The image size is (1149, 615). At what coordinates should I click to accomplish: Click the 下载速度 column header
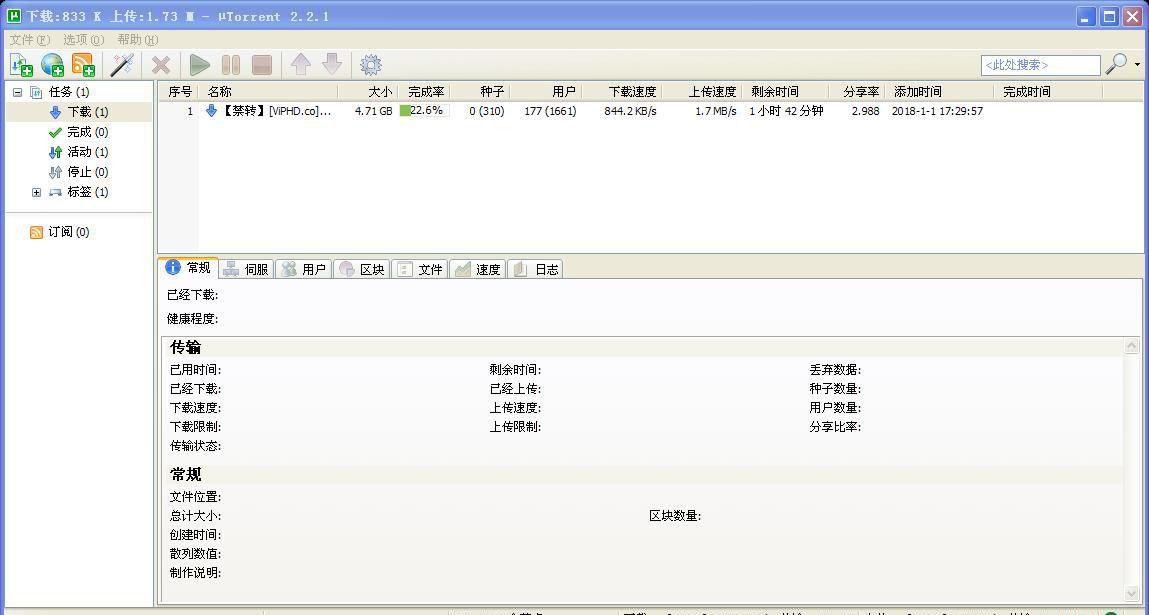tap(622, 92)
